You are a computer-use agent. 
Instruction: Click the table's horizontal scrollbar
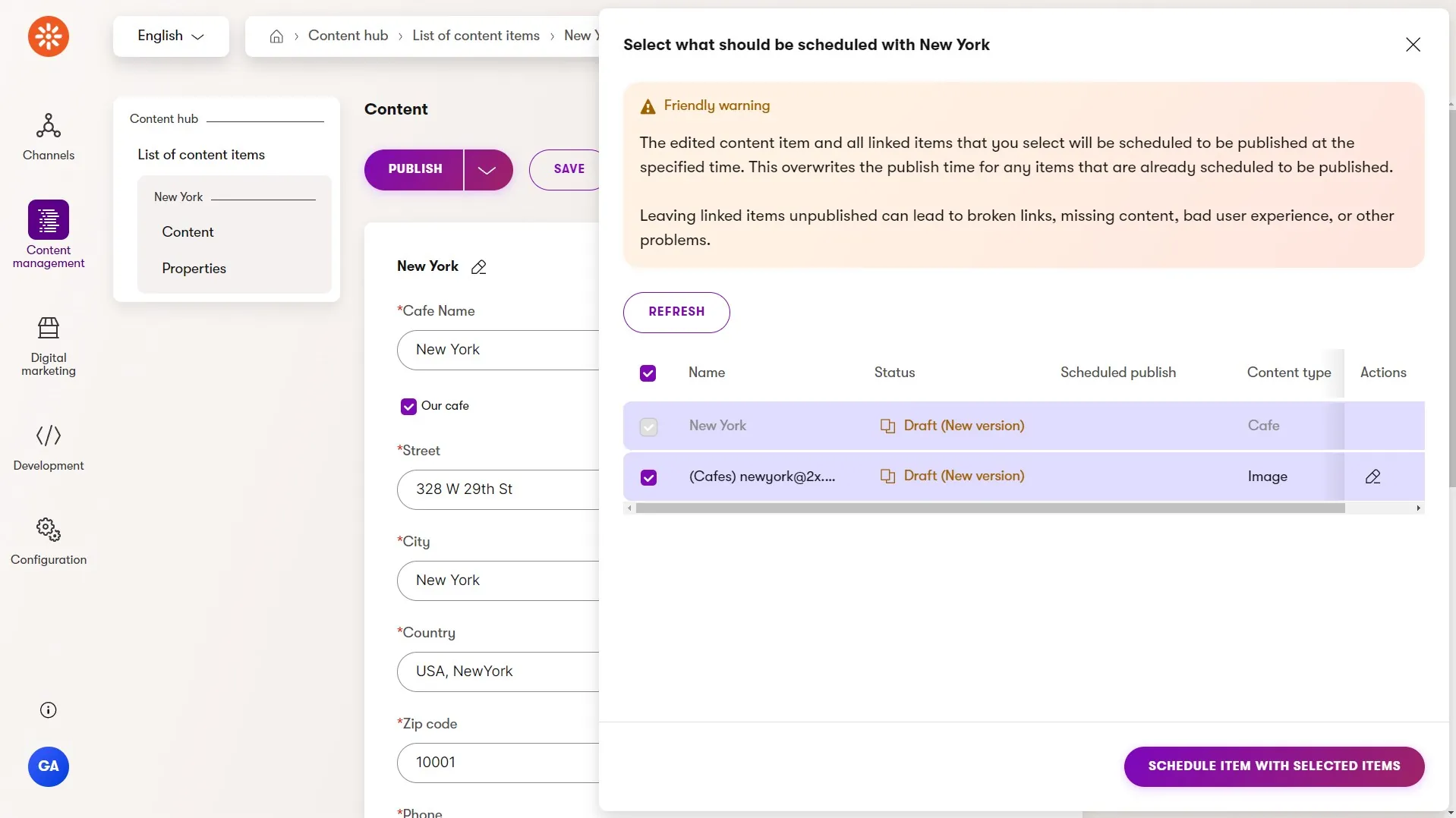(990, 508)
